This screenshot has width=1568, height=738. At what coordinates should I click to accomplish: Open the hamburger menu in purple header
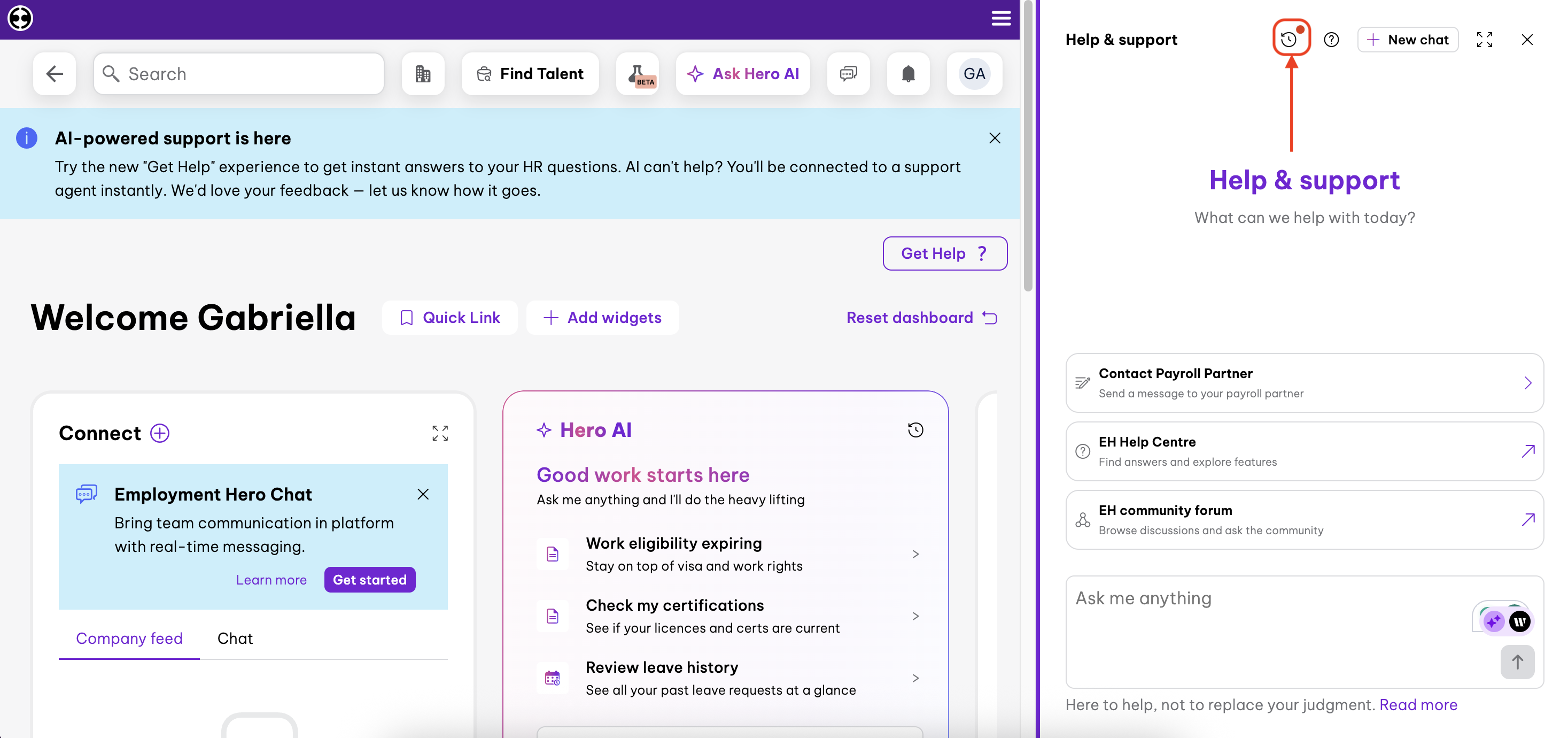click(x=1000, y=18)
